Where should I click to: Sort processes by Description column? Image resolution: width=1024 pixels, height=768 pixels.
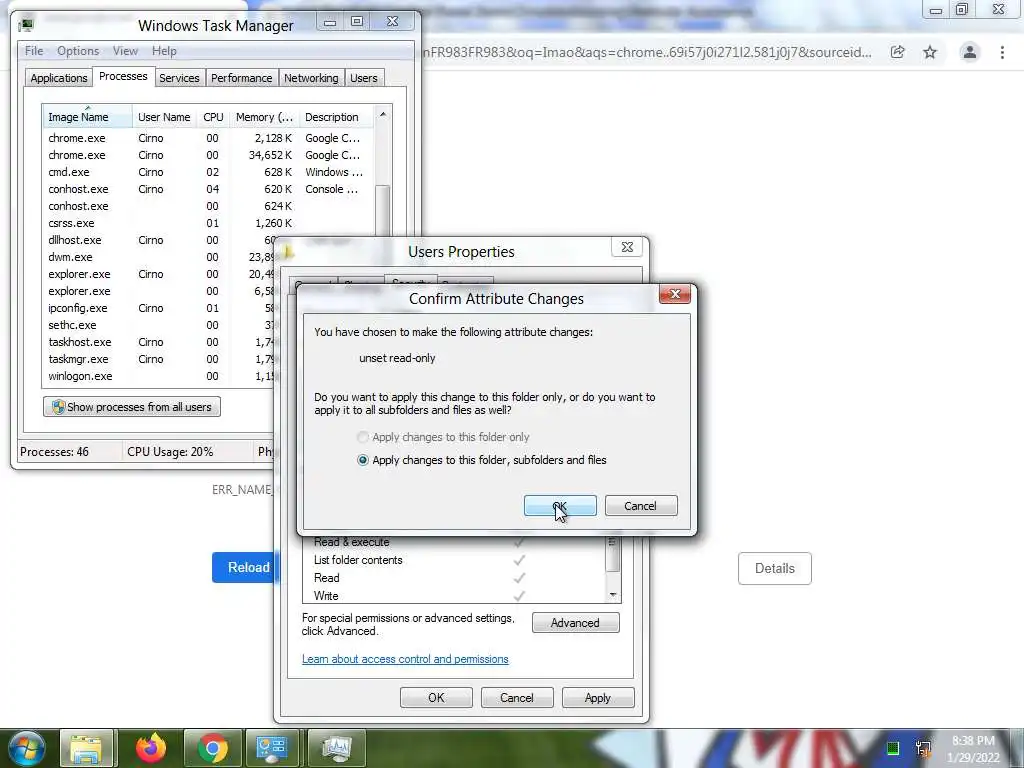[x=336, y=117]
